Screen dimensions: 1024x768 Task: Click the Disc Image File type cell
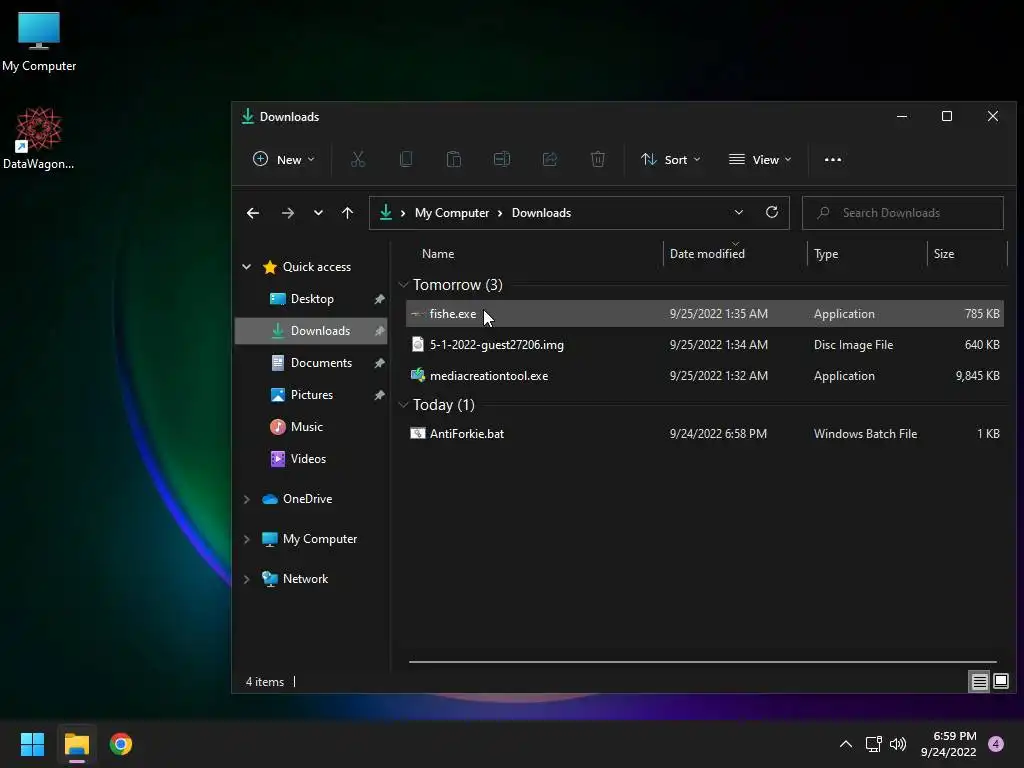pos(853,345)
